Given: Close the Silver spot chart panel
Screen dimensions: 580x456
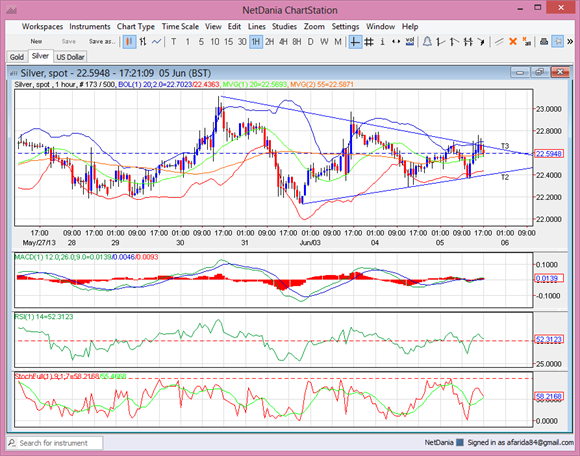Looking at the screenshot, I should tap(560, 72).
